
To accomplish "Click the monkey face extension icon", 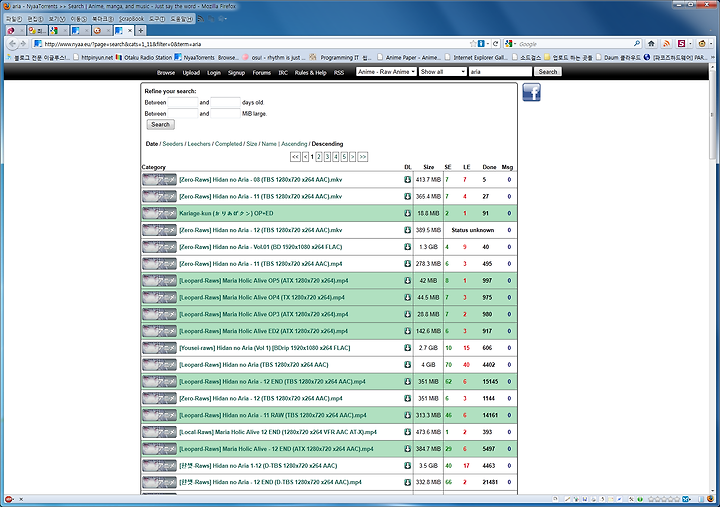I will click(702, 44).
